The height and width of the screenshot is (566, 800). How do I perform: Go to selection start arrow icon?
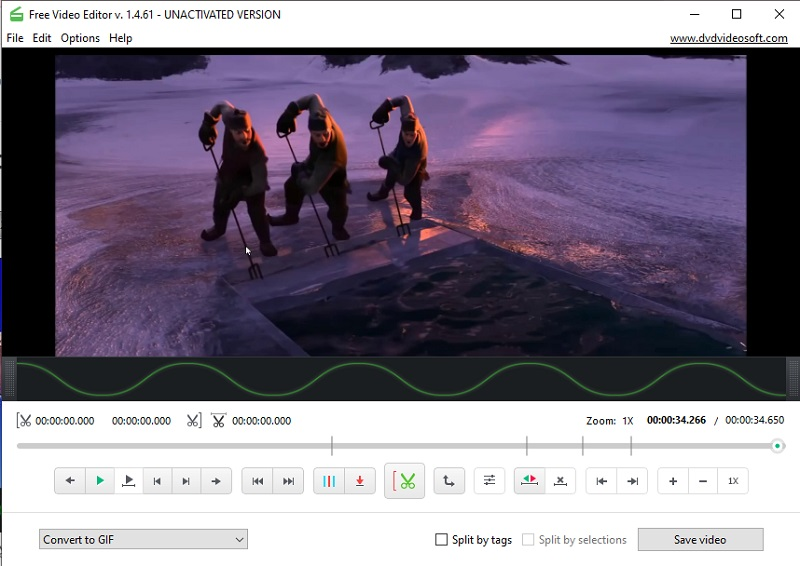(x=602, y=481)
